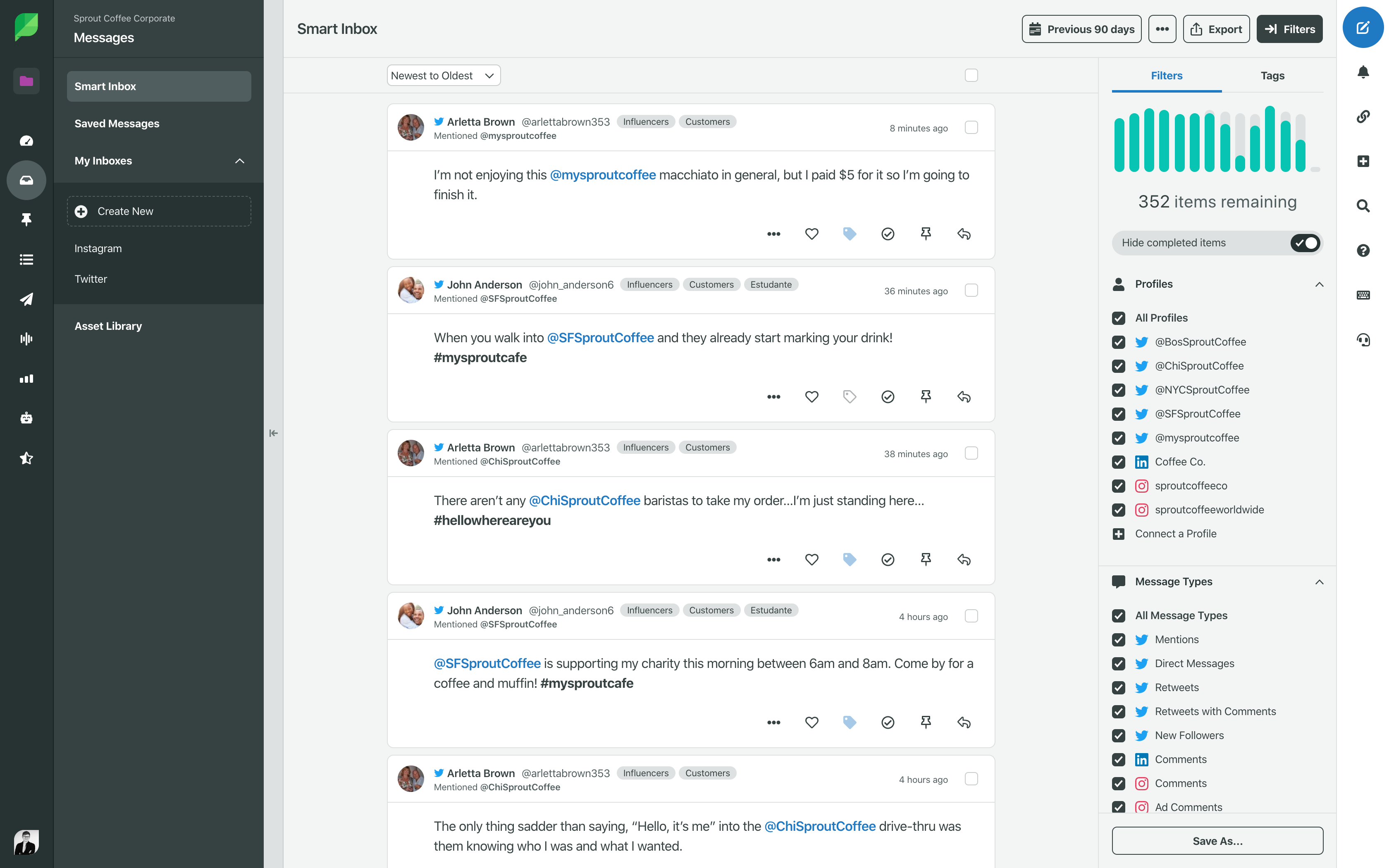Click the tag icon on Arletta's macchiato message
The width and height of the screenshot is (1389, 868).
pyautogui.click(x=850, y=234)
